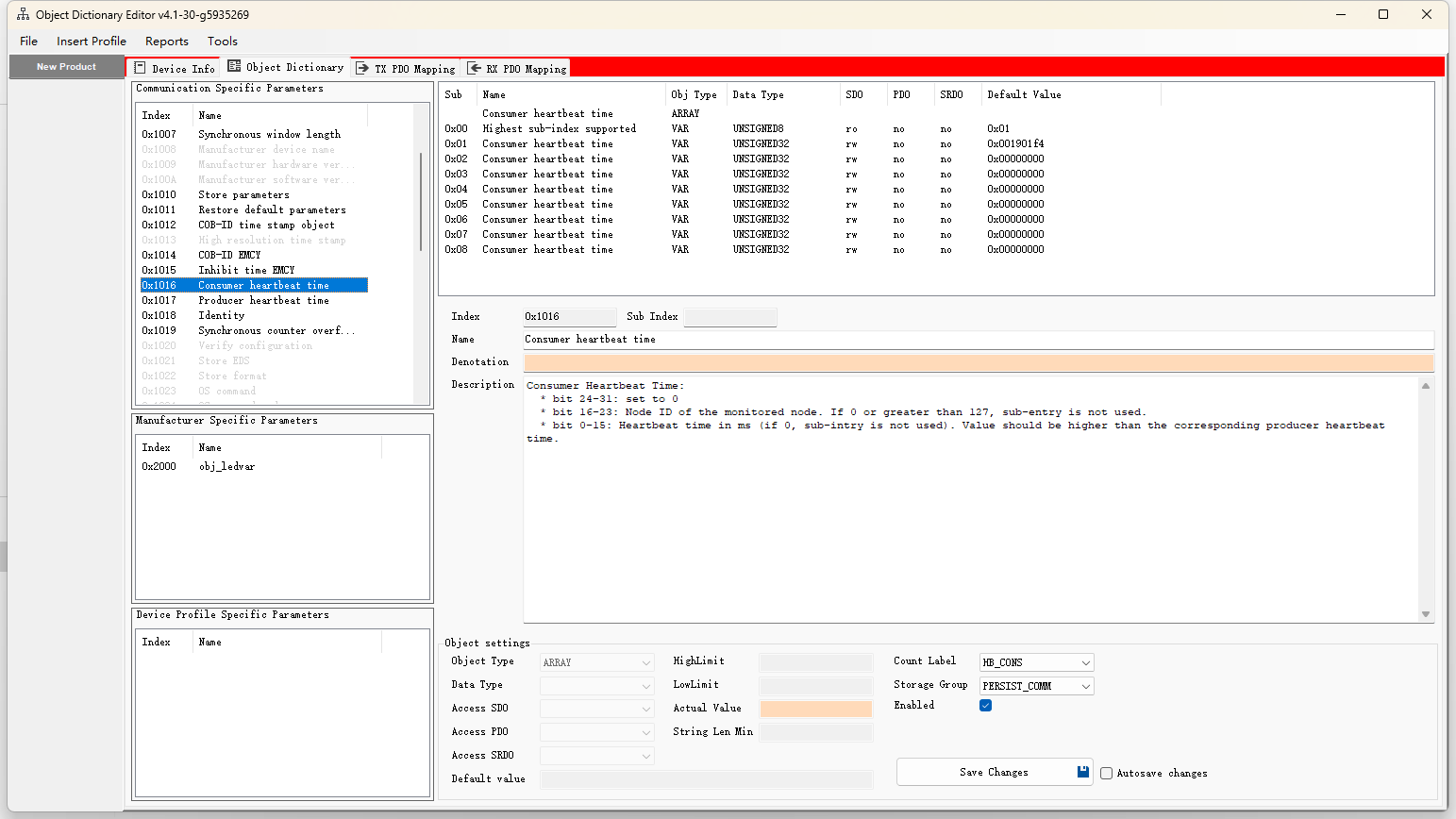Select index 0x1015 Inhibit time EMCY
The width and height of the screenshot is (1456, 819).
pos(254,270)
